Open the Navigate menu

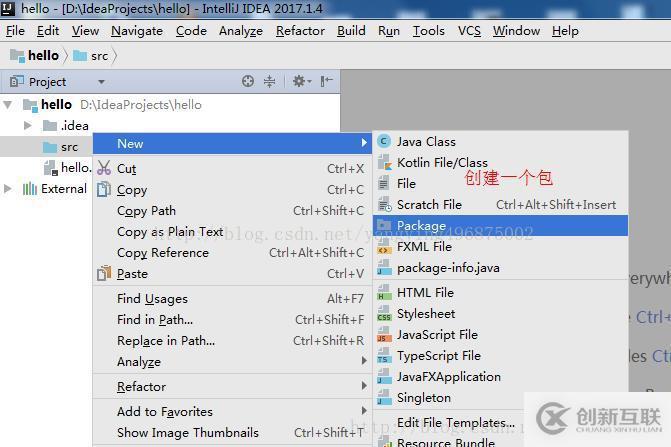(137, 31)
